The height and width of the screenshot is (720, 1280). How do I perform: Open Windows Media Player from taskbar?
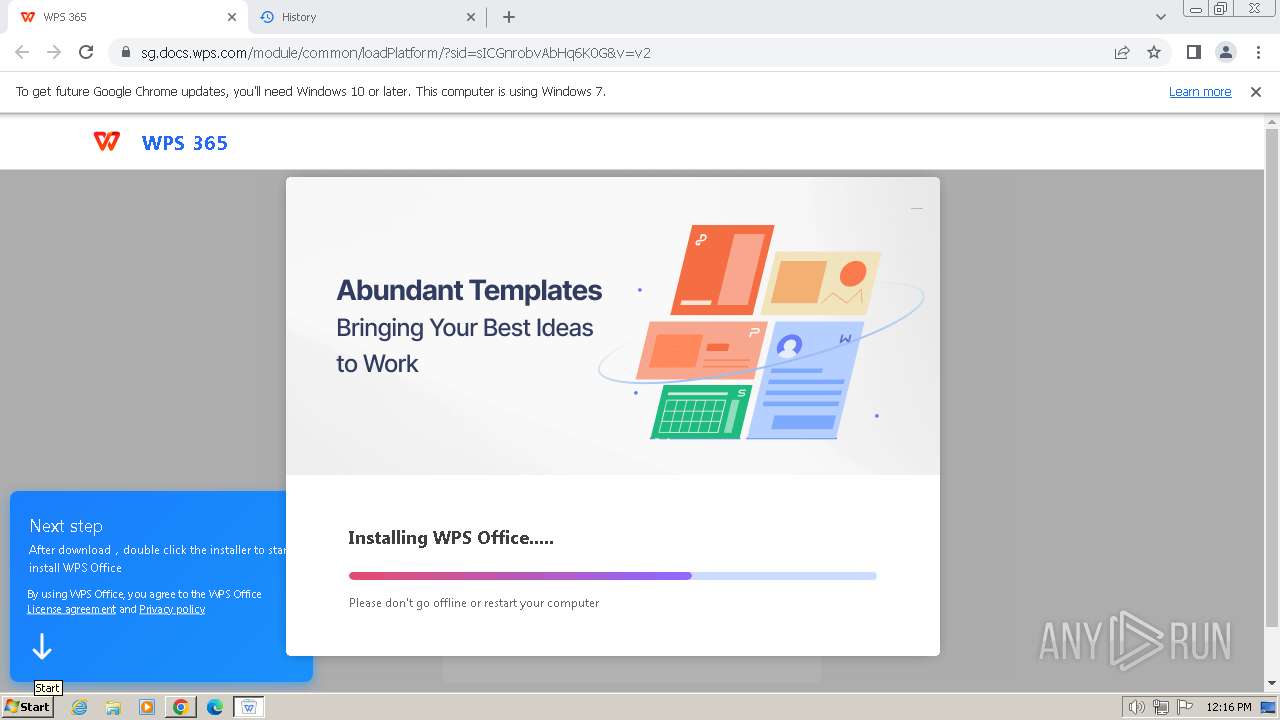click(147, 707)
